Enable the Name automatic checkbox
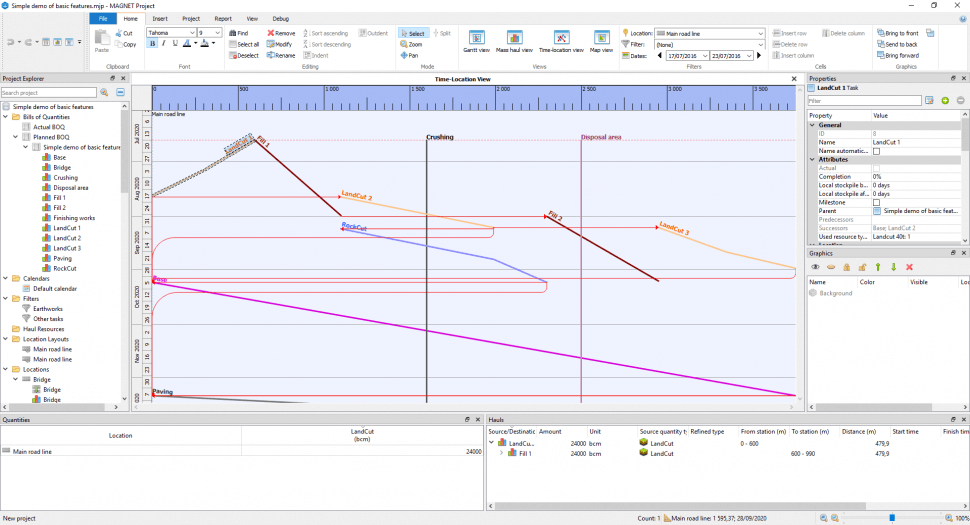This screenshot has height=525, width=970. [x=877, y=151]
